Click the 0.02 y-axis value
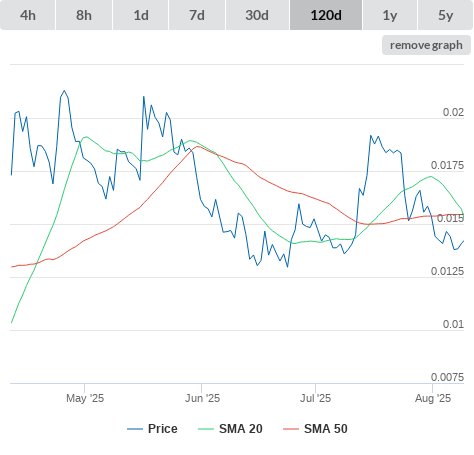This screenshot has width=474, height=455. [453, 112]
